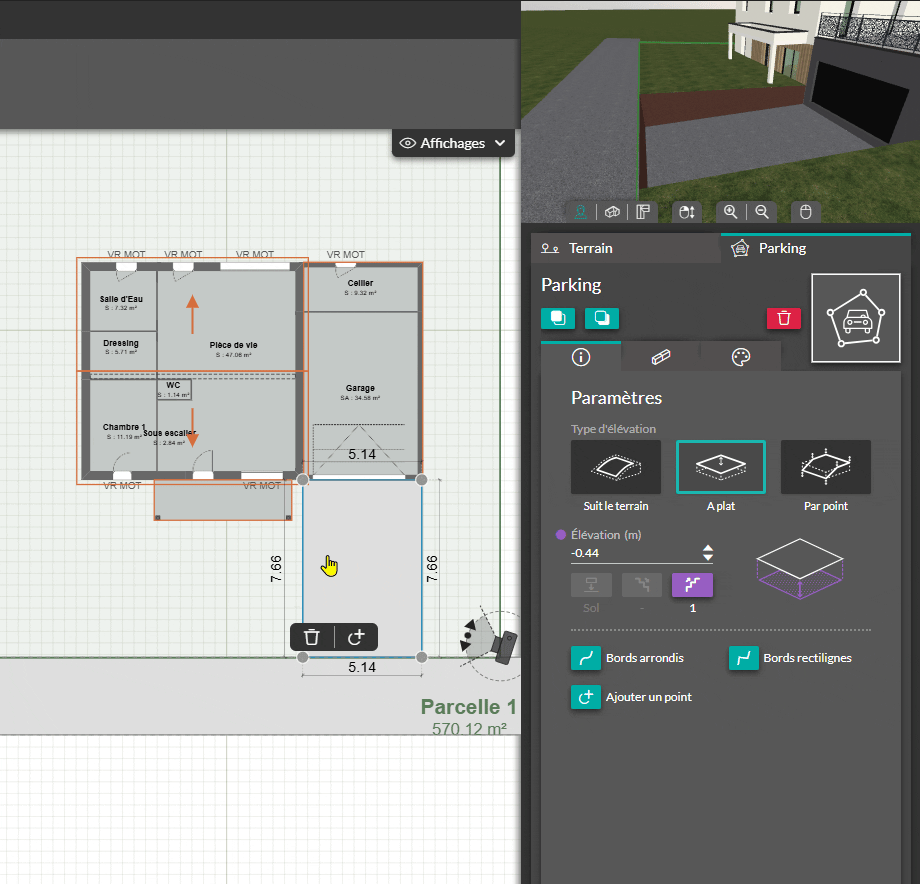Click the Cellier room label
The height and width of the screenshot is (884, 920).
[360, 283]
